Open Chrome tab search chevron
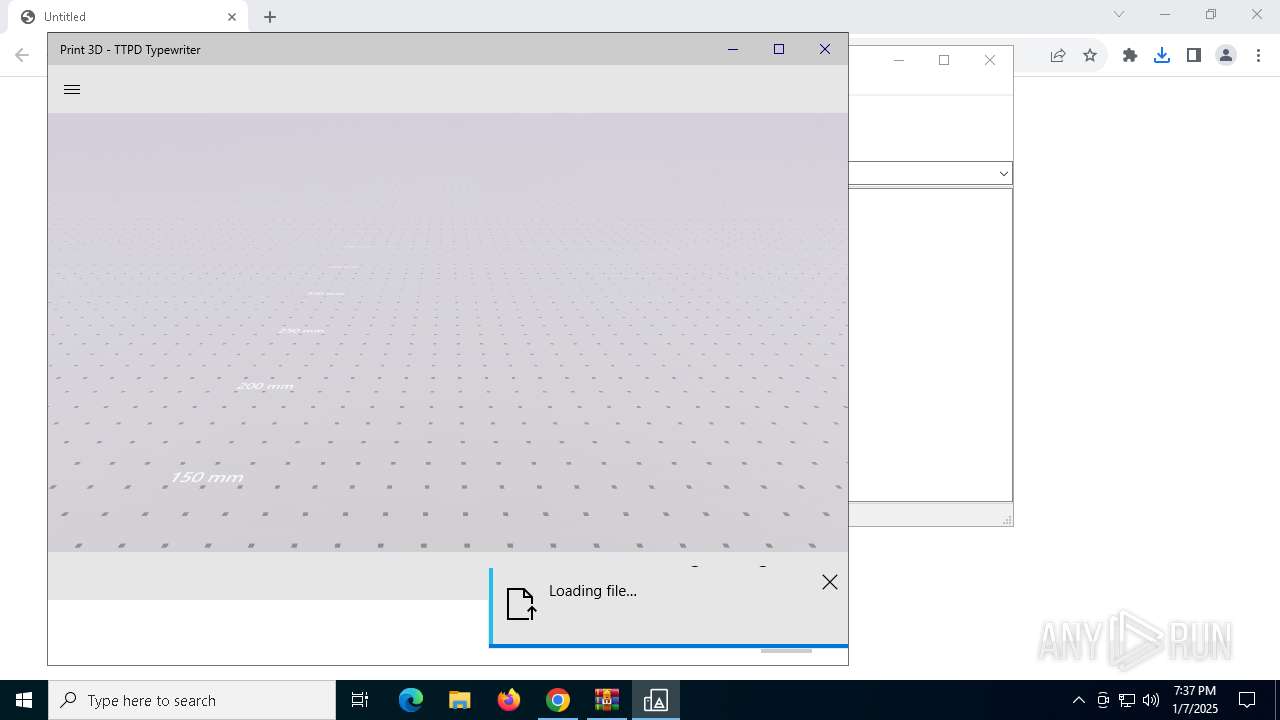The width and height of the screenshot is (1280, 720). 1119,14
